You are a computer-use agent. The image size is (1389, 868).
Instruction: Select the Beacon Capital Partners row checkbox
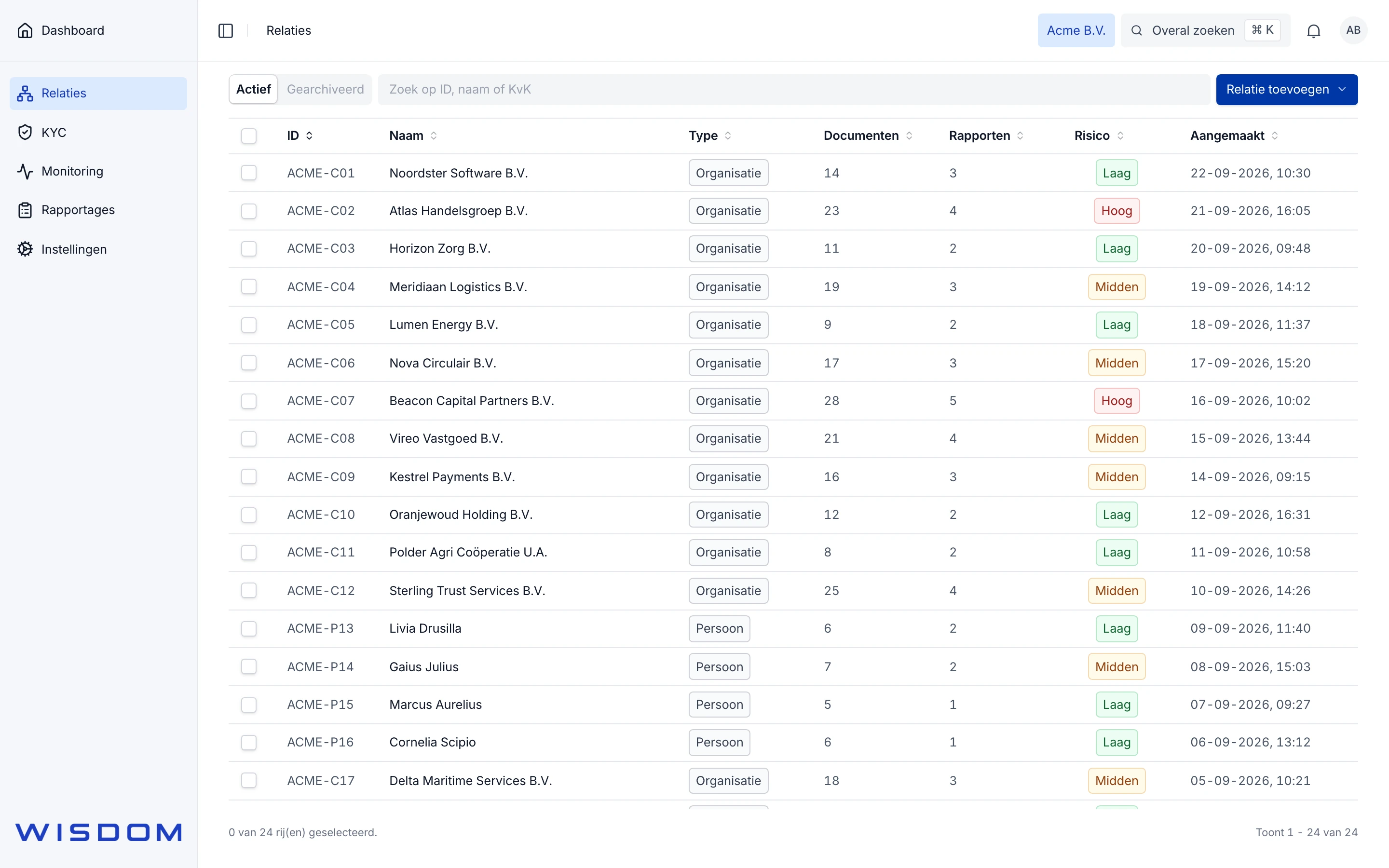pyautogui.click(x=248, y=401)
